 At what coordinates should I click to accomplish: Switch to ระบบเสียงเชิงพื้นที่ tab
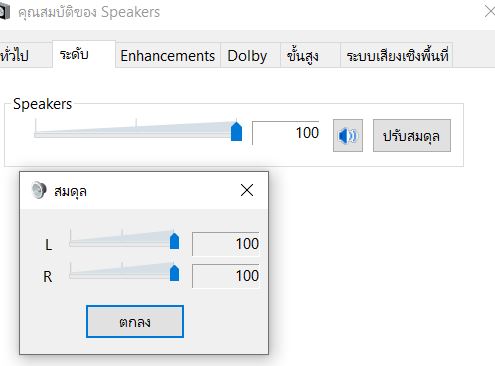point(396,55)
